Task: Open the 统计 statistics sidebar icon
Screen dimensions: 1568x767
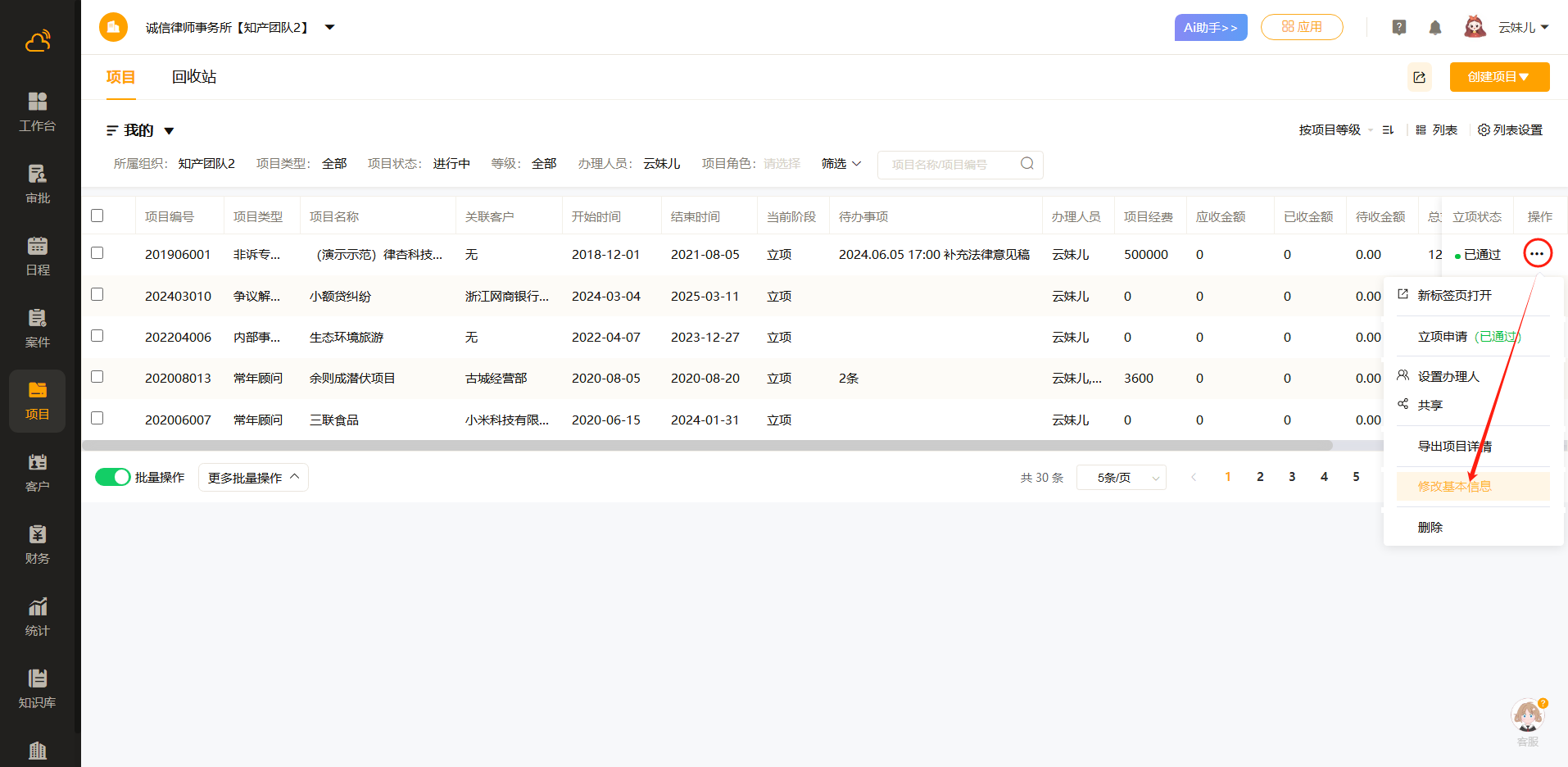Action: tap(38, 615)
